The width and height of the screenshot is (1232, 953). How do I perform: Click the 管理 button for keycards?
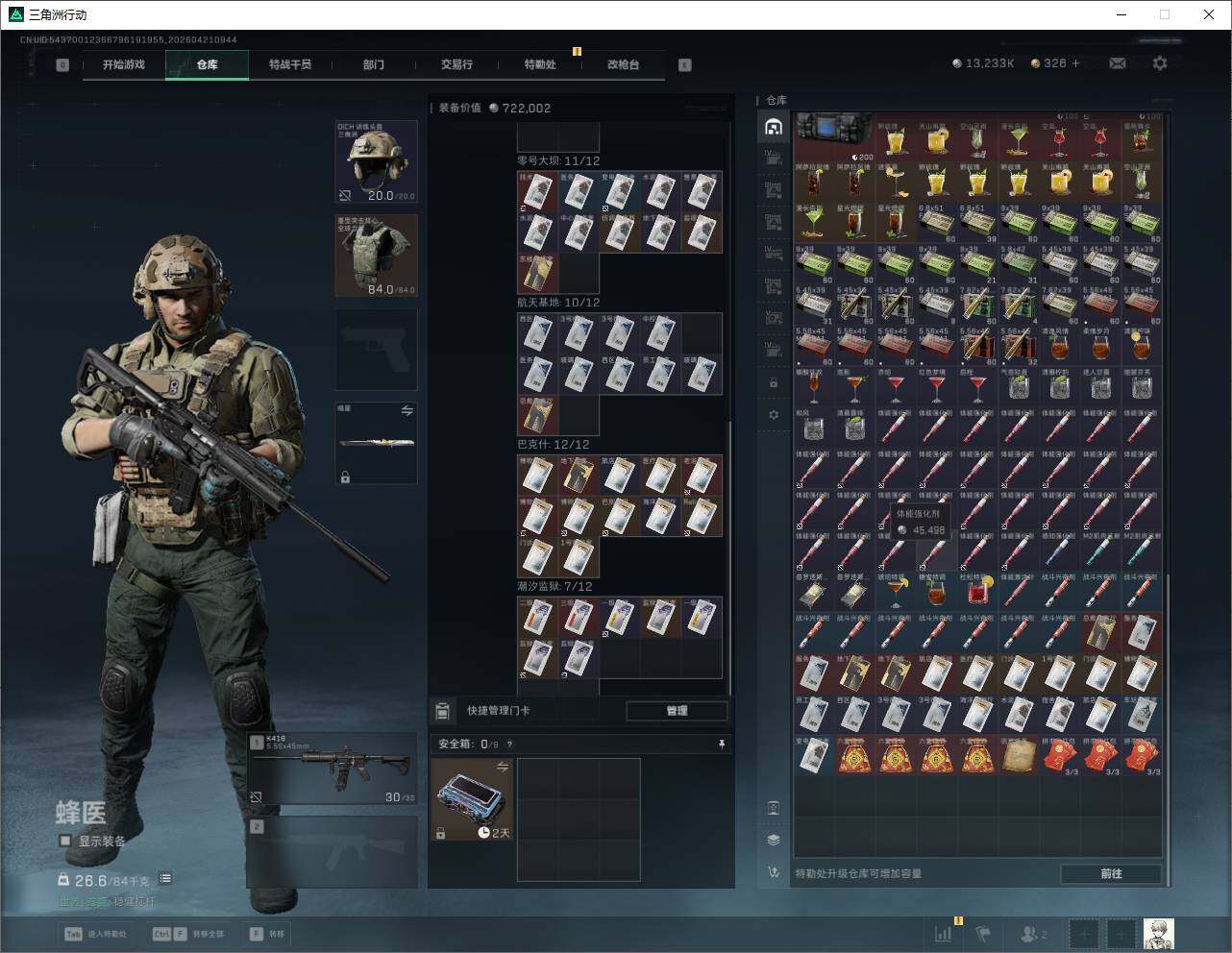coord(677,711)
